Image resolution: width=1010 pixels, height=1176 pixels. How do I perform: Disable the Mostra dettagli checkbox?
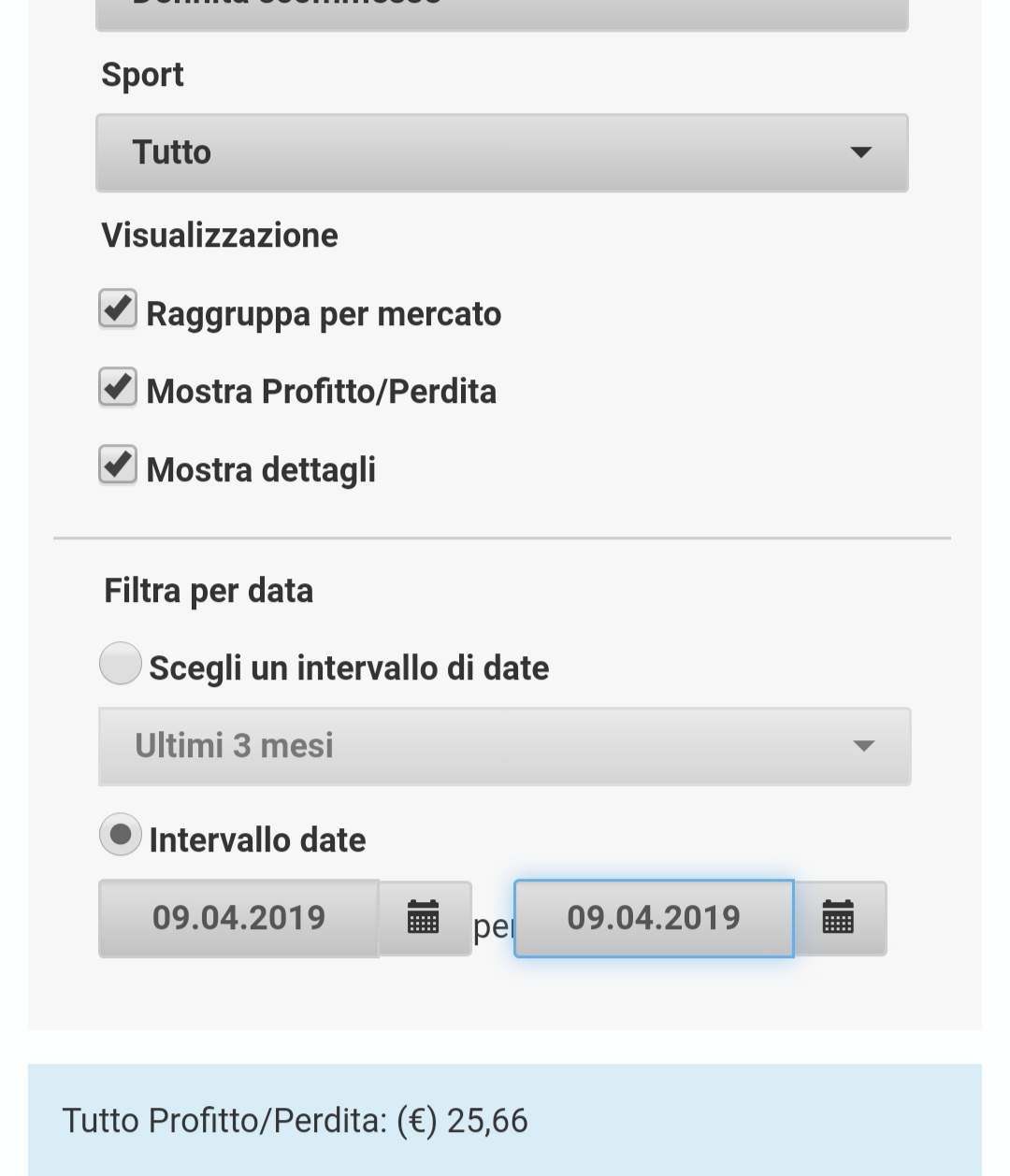click(x=118, y=466)
